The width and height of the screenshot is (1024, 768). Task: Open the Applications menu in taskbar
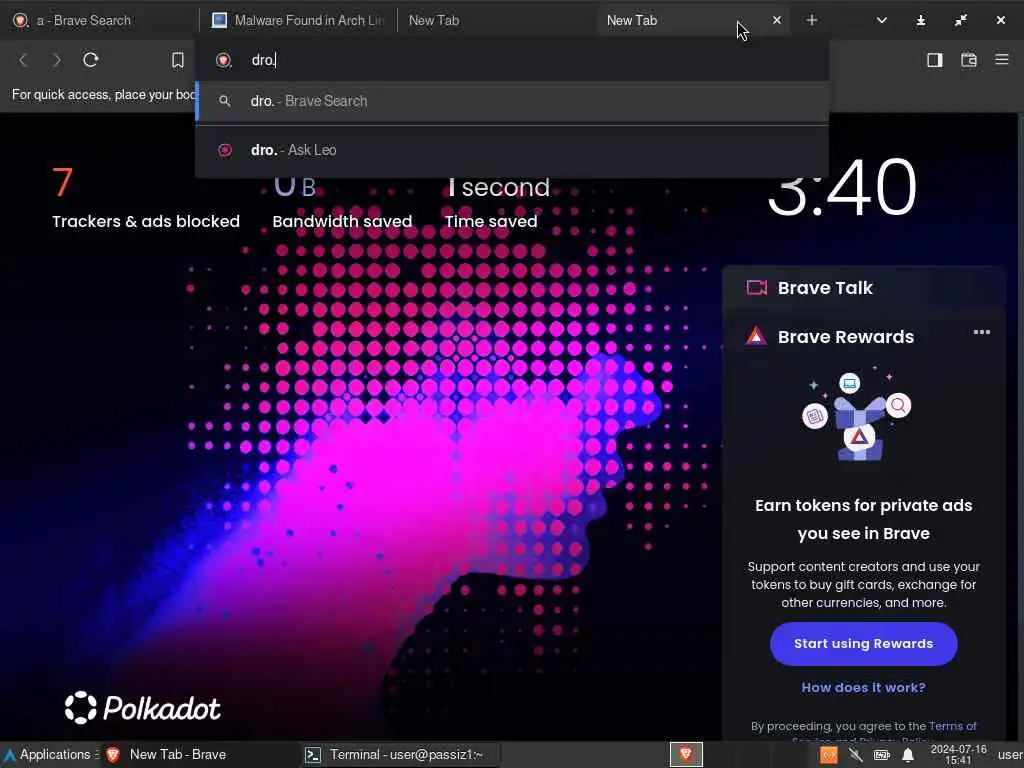coord(50,755)
